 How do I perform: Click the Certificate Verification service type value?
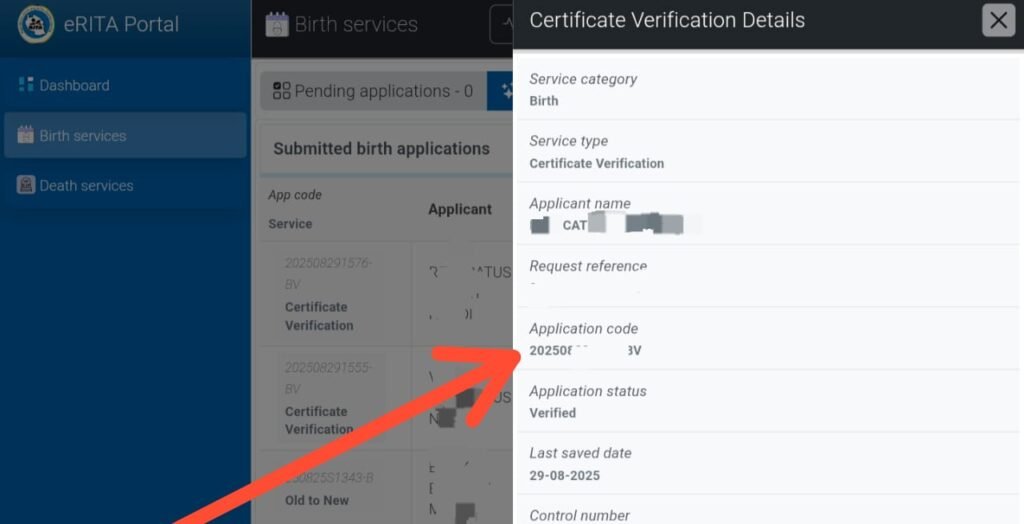(x=596, y=163)
